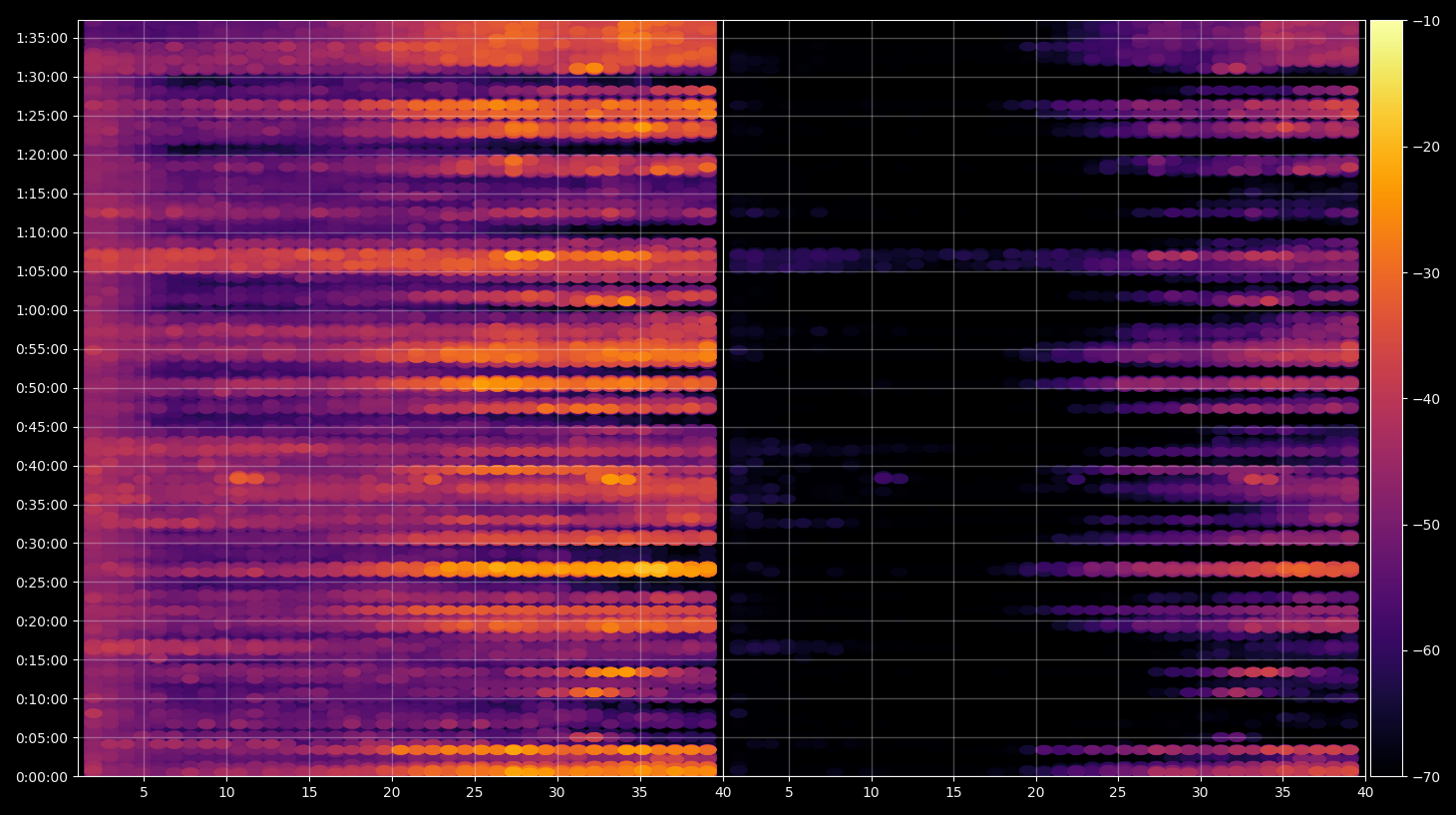Screen dimensions: 1456x815
Task: Click the 1:20:00 time axis label
Action: pos(42,155)
